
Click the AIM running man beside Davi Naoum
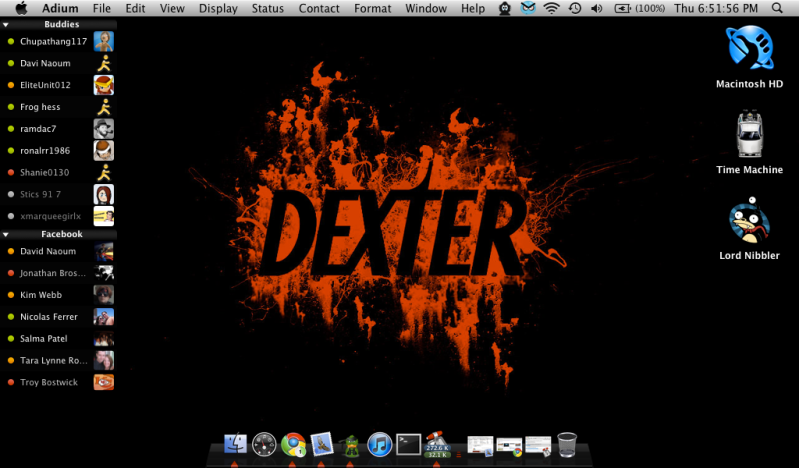(104, 63)
